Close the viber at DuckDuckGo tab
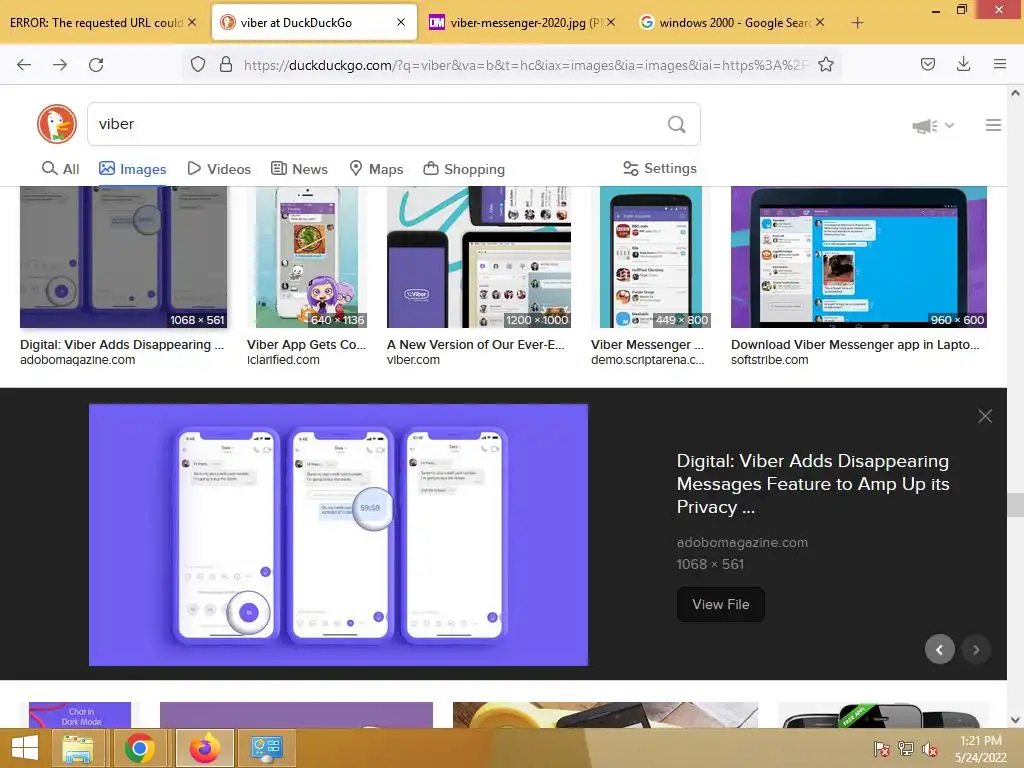 click(x=401, y=22)
